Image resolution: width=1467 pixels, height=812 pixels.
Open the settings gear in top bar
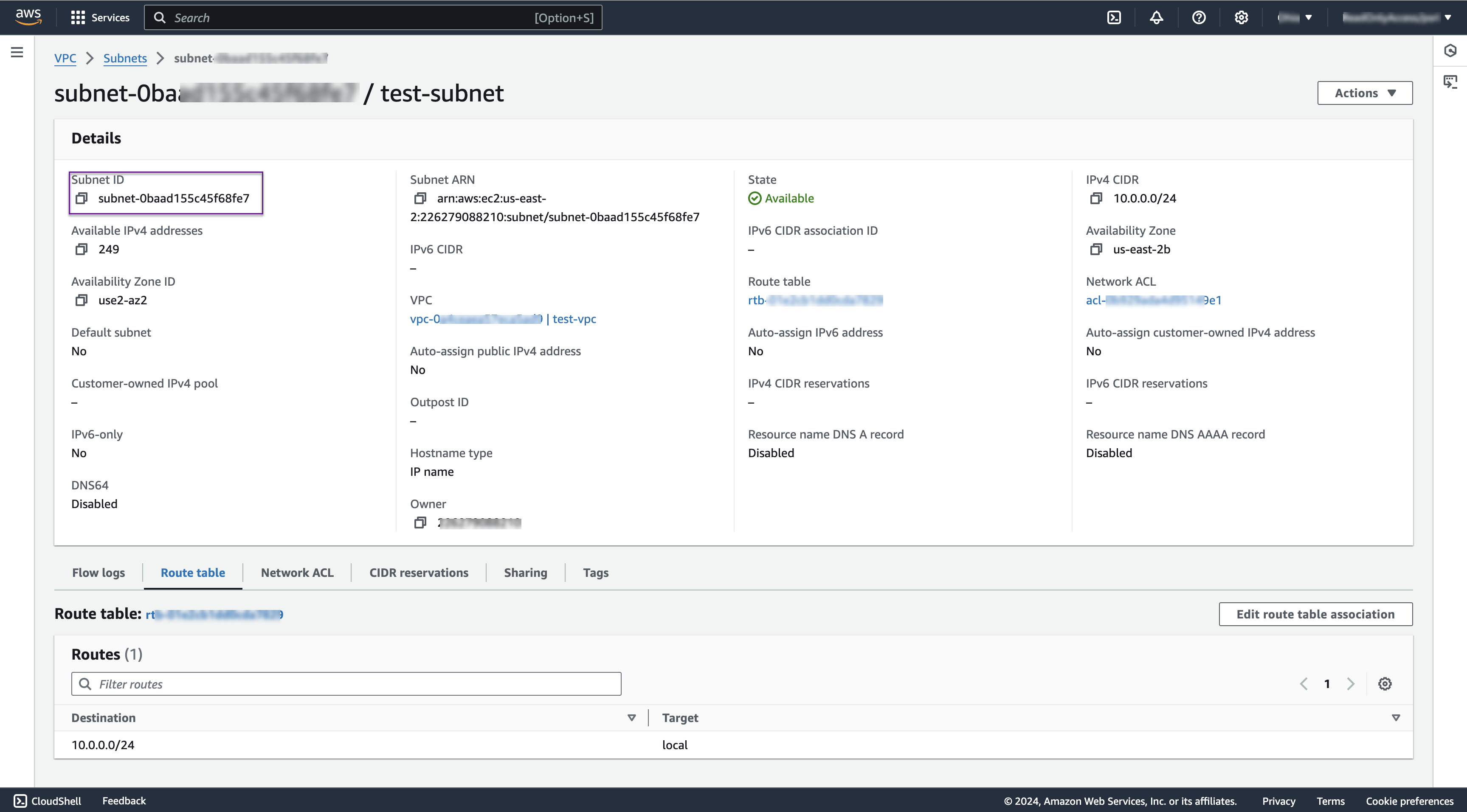[1242, 18]
